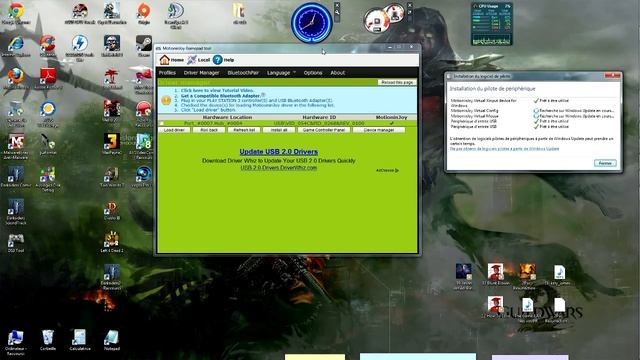This screenshot has height=360, width=640.
Task: Open the Daemon Tools lightning-bolt shortcut
Action: click(x=80, y=44)
